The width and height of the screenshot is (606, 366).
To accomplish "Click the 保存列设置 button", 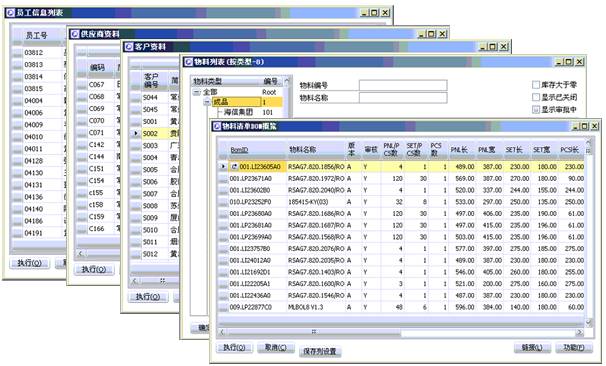I will [x=320, y=351].
